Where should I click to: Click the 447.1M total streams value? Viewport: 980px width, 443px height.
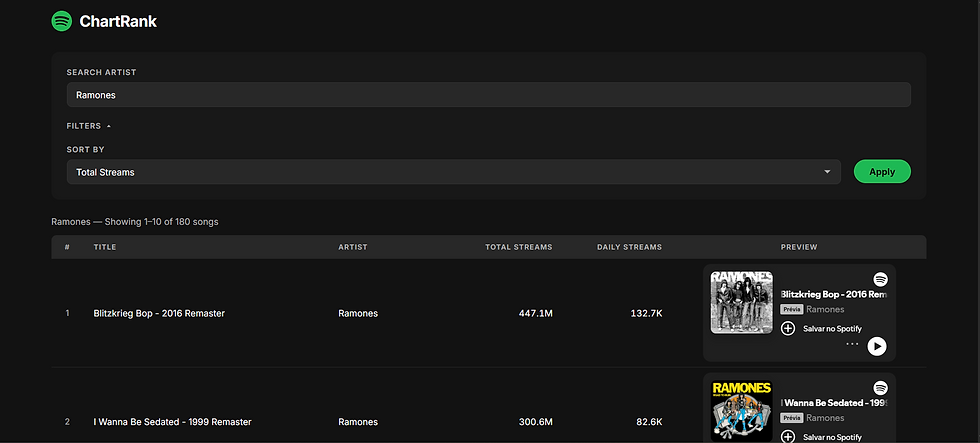(536, 313)
